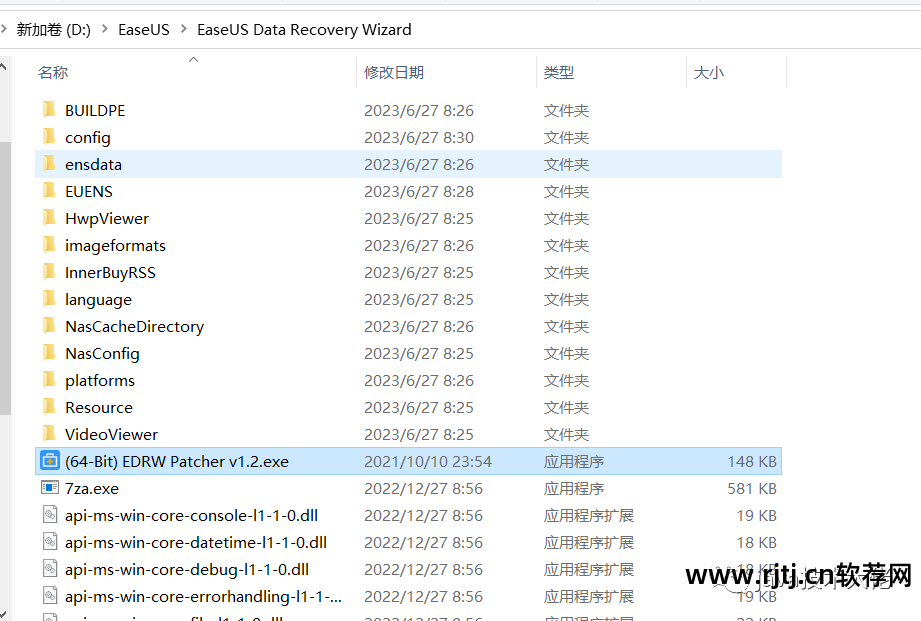Click the ensdata folder icon
The image size is (921, 621).
[49, 163]
